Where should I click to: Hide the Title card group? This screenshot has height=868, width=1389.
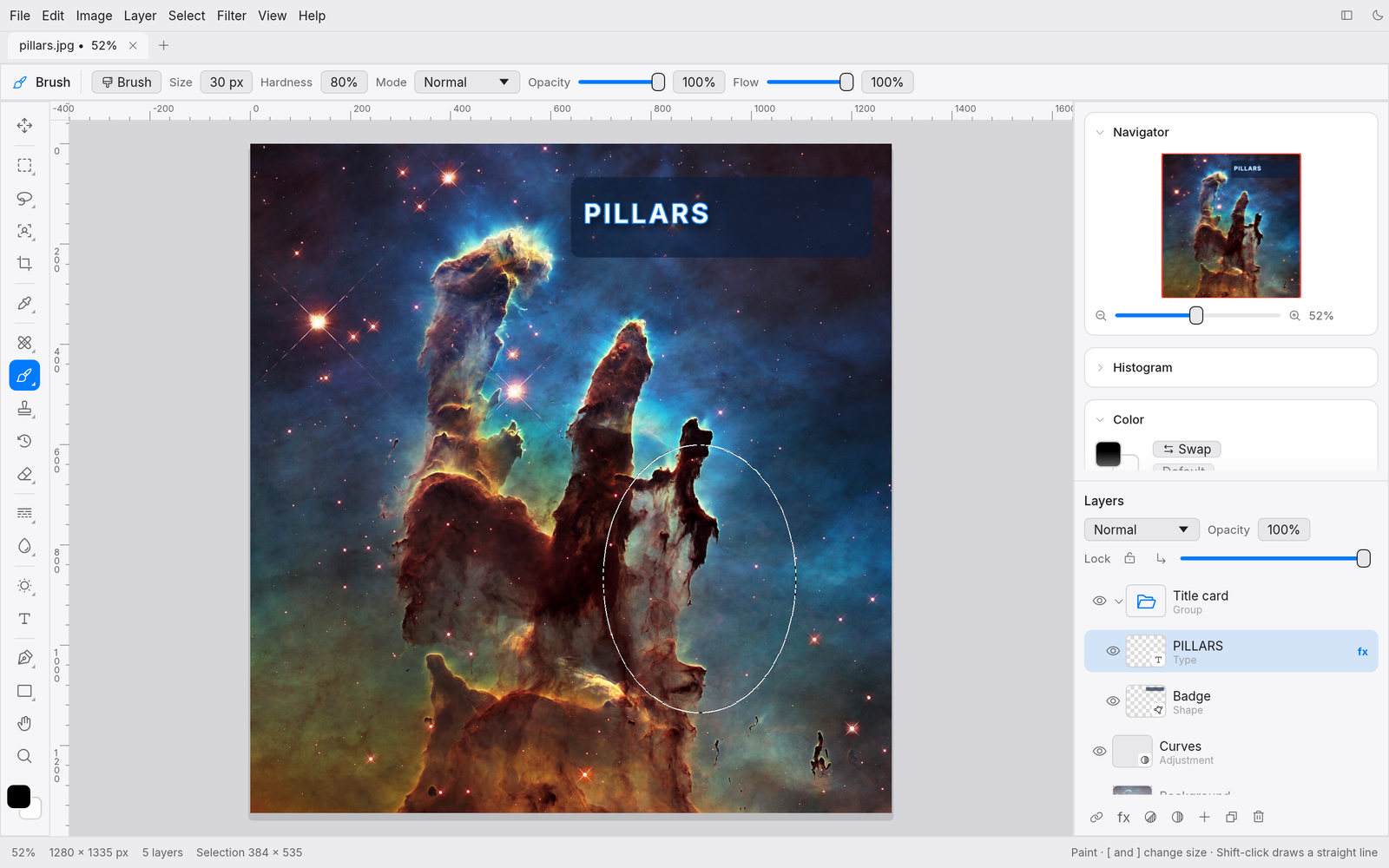tap(1099, 601)
